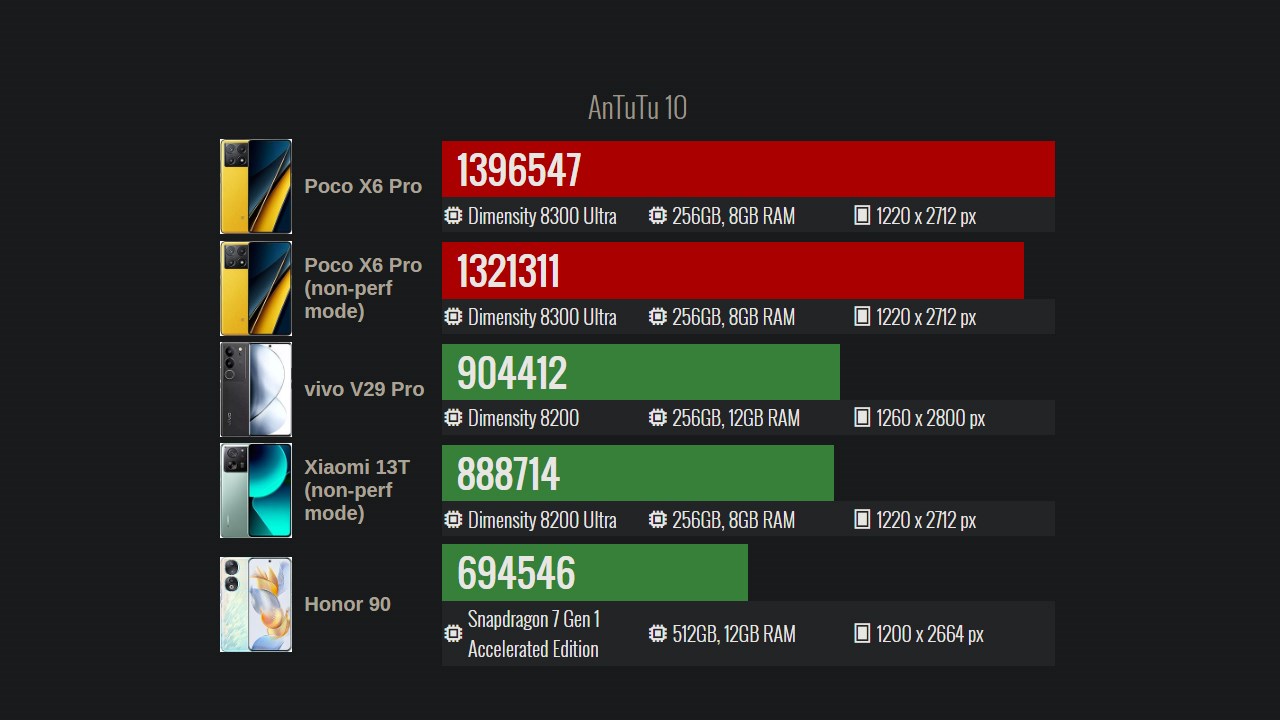Click Snapdragon 7 Gen 1 Accelerated Edition text
The image size is (1280, 720).
tap(534, 633)
